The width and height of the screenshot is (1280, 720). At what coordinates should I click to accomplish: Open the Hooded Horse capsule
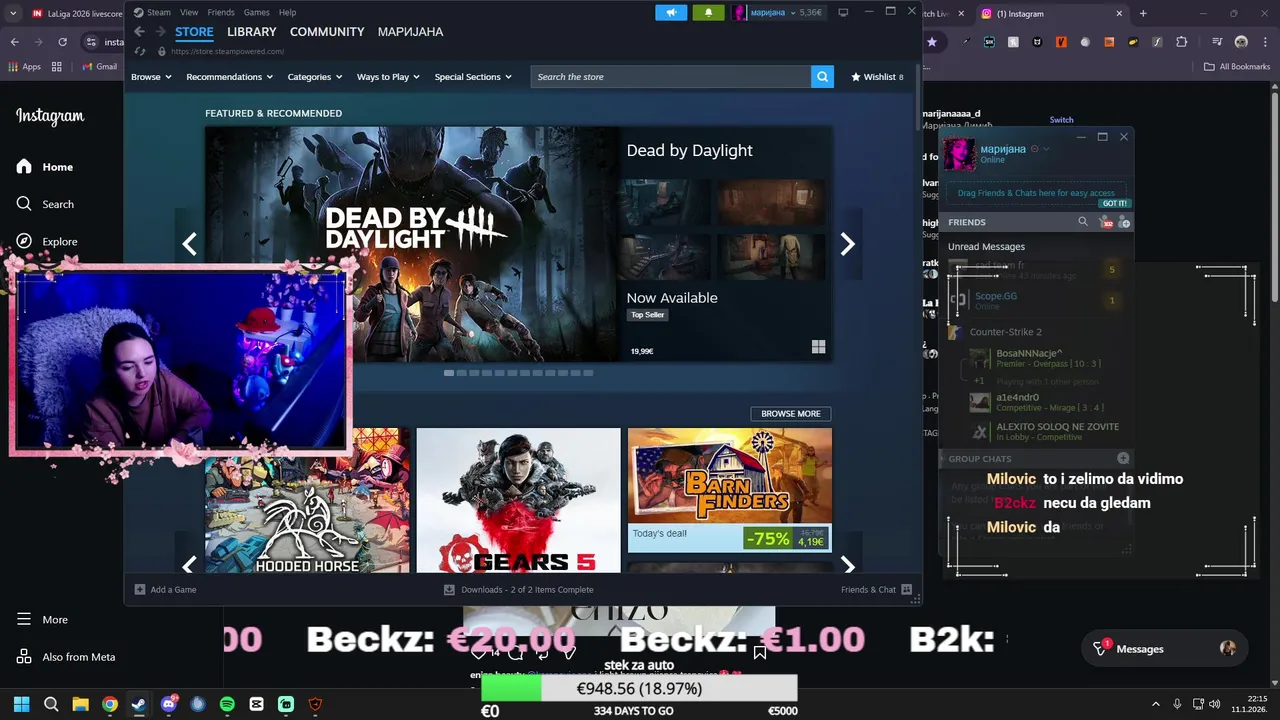click(307, 500)
